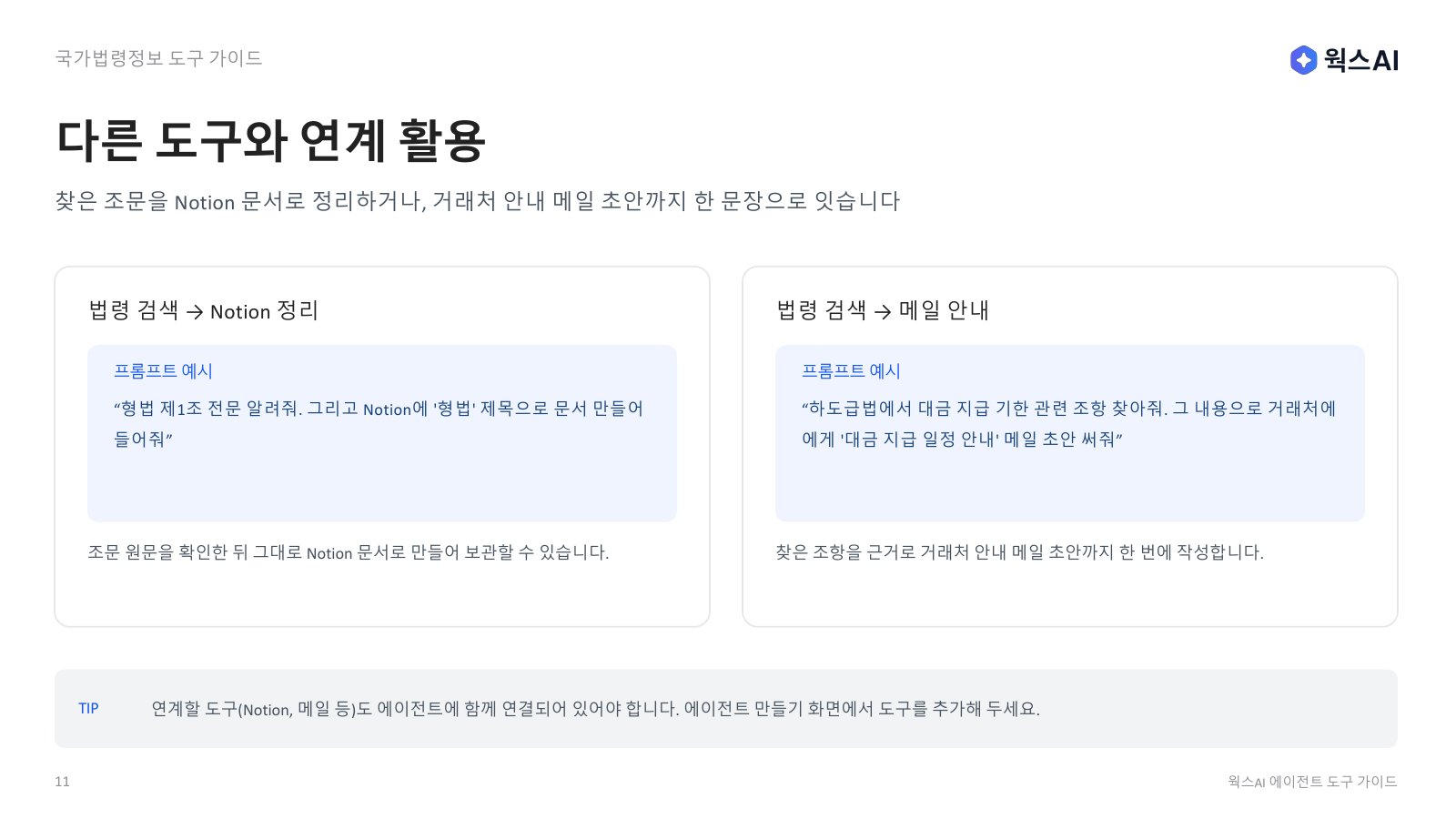The image size is (1456, 819).
Task: Click empty area of the Notion prompt box
Action: [x=382, y=487]
